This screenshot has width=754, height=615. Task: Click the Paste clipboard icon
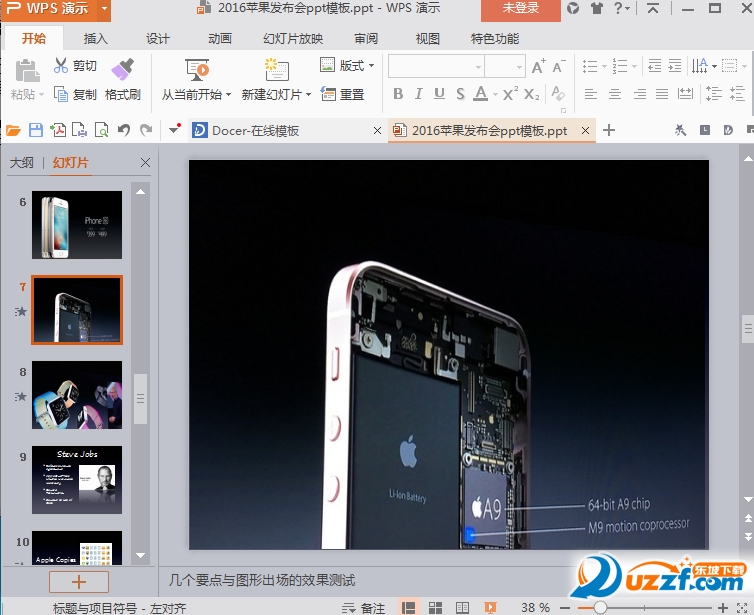(26, 71)
